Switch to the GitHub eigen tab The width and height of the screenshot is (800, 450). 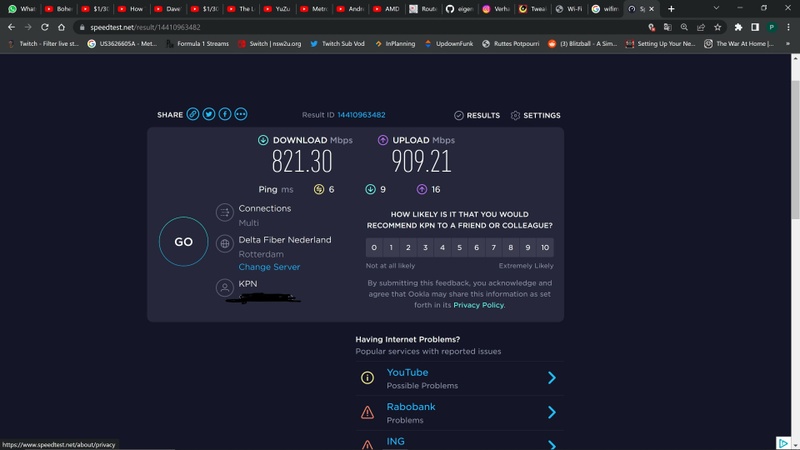460,9
